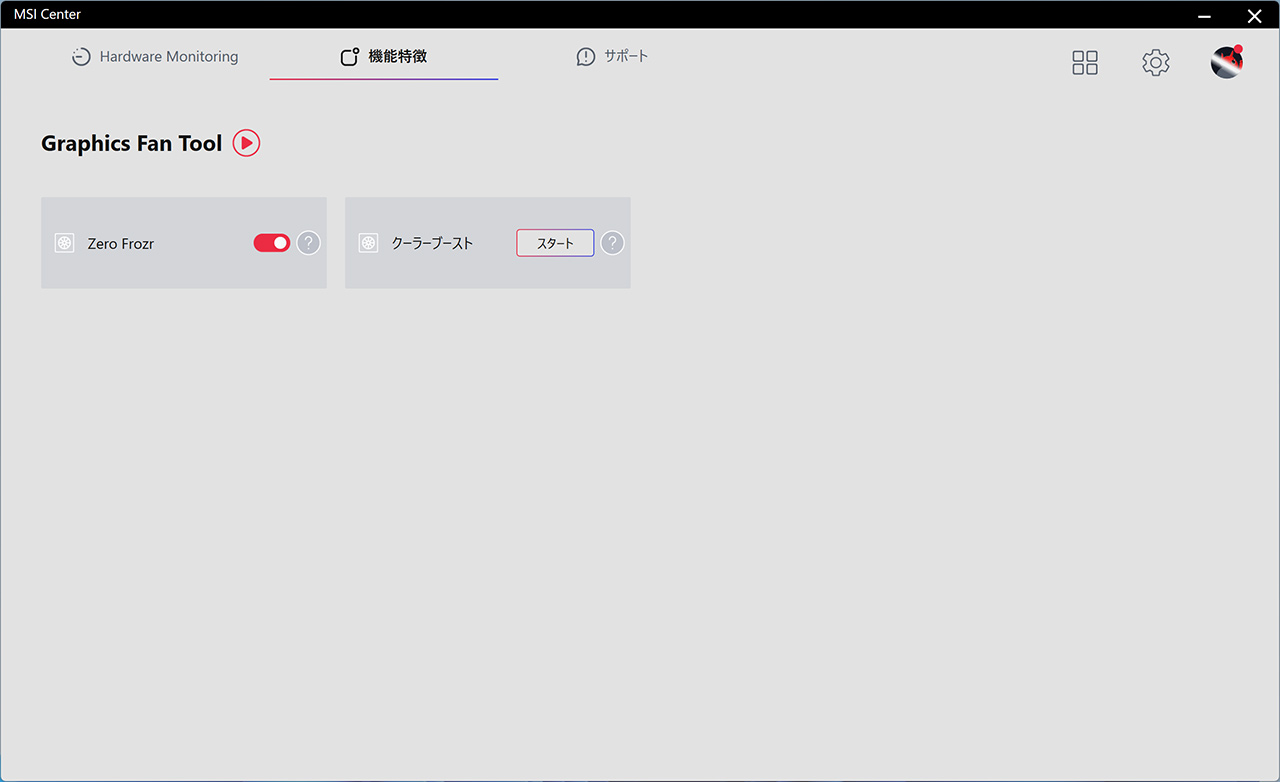Play the Graphics Fan Tool video icon
Screen dimensions: 1280x782
(246, 143)
